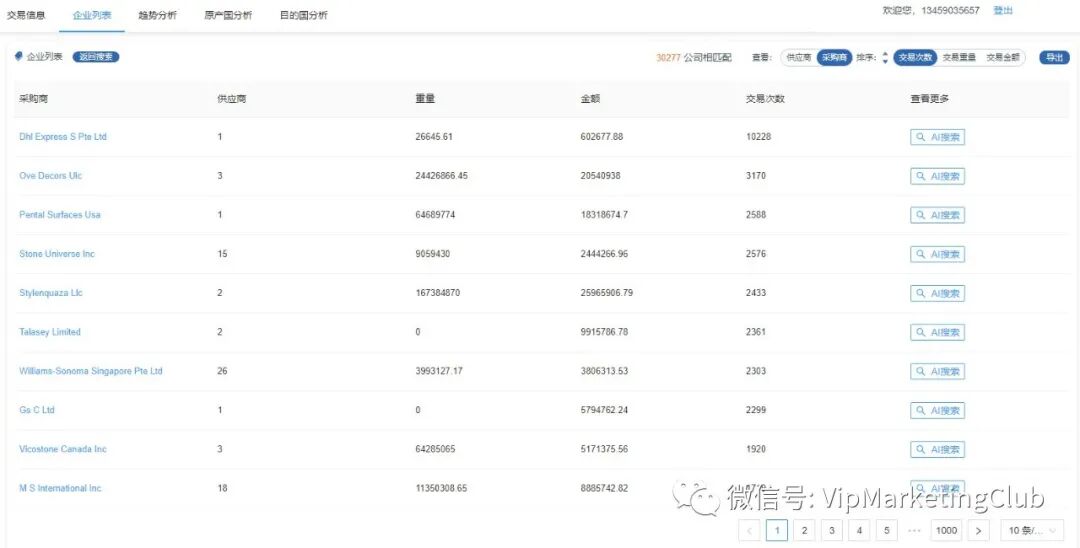The image size is (1080, 548).
Task: Open Stylenquaza Llc company link
Action: coord(51,293)
